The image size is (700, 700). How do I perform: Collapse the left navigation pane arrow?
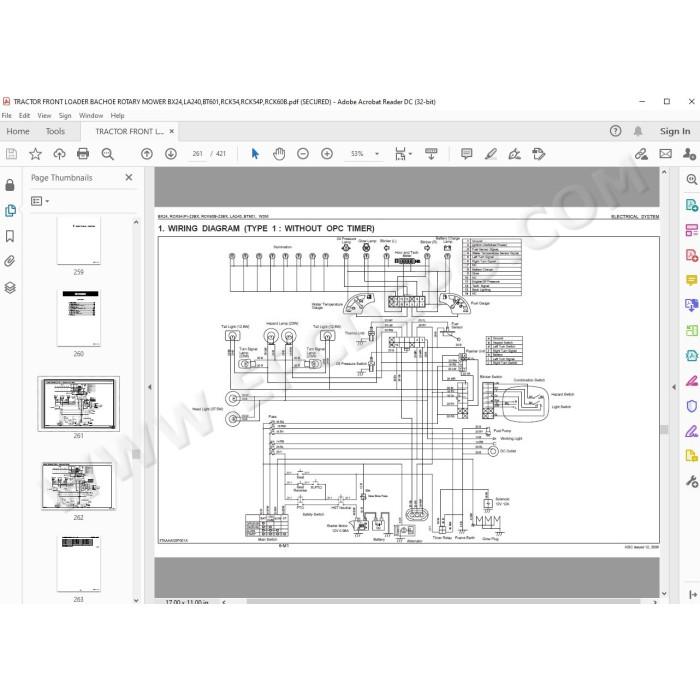(x=150, y=387)
